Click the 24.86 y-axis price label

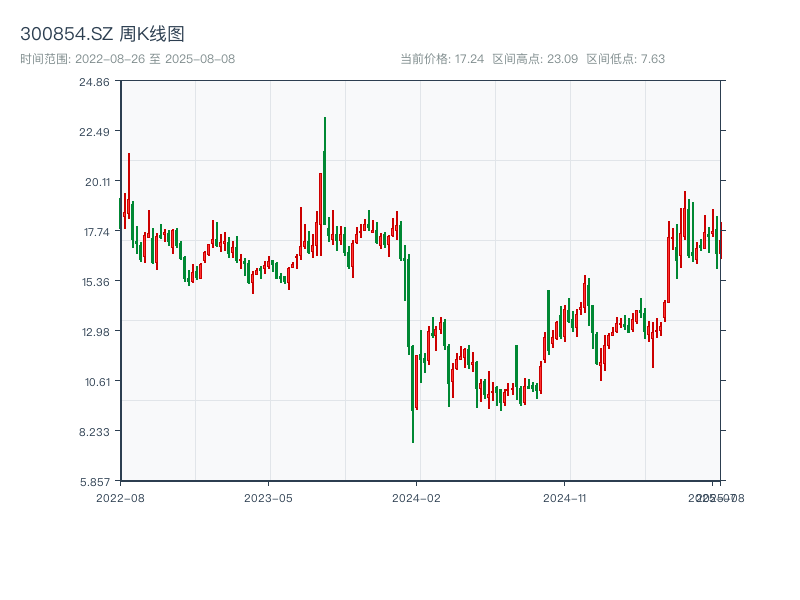click(95, 82)
